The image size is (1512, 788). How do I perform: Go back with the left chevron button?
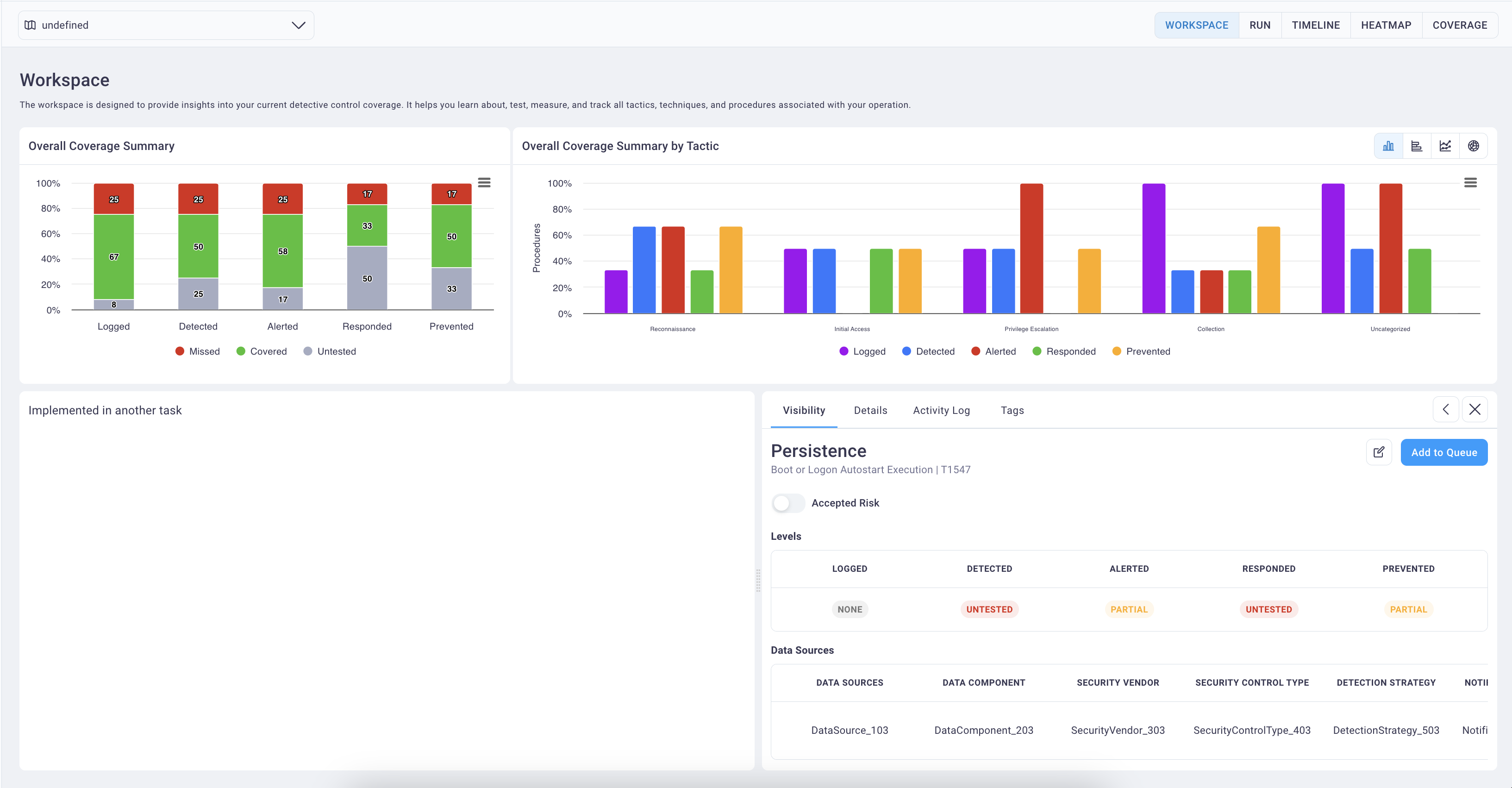pyautogui.click(x=1446, y=409)
